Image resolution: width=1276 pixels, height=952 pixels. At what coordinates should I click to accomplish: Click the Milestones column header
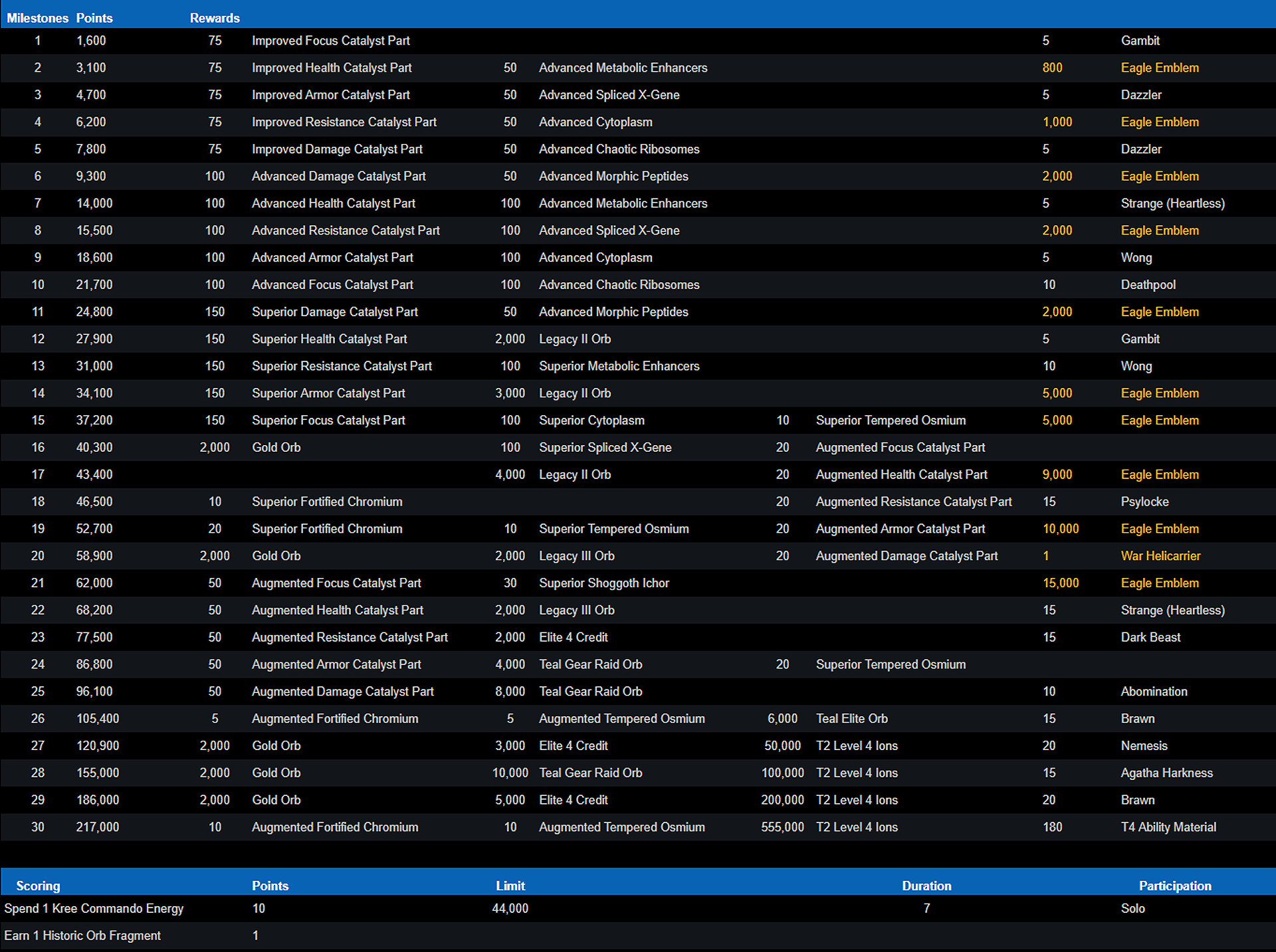[37, 18]
